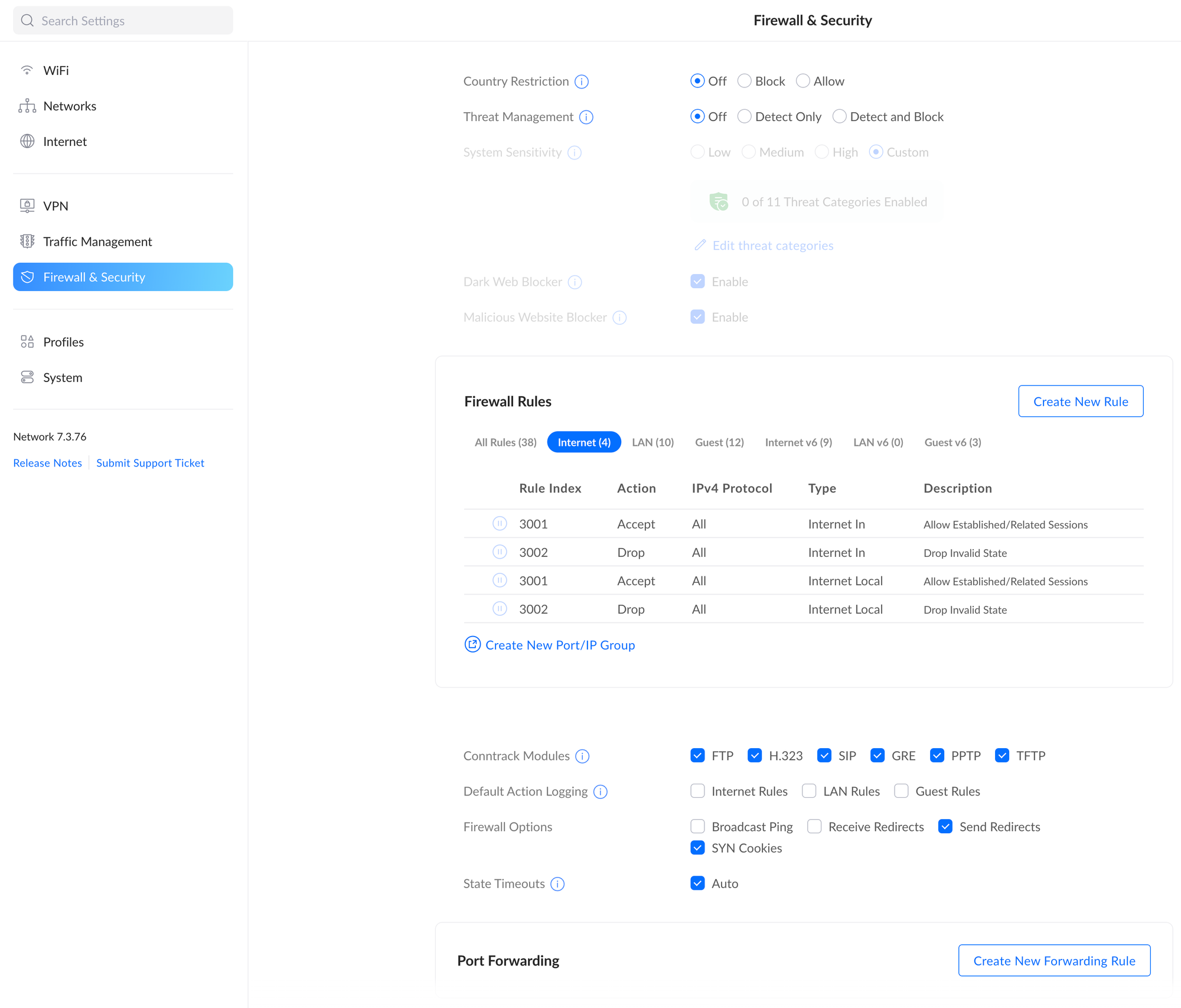Switch to the LAN (10) rules tab

click(x=653, y=442)
